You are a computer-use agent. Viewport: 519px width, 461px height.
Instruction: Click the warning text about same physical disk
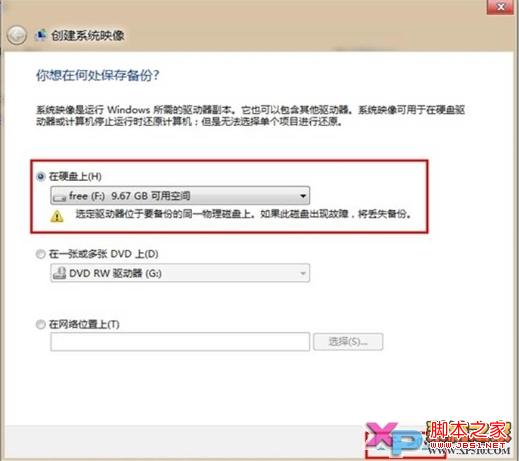pos(243,214)
